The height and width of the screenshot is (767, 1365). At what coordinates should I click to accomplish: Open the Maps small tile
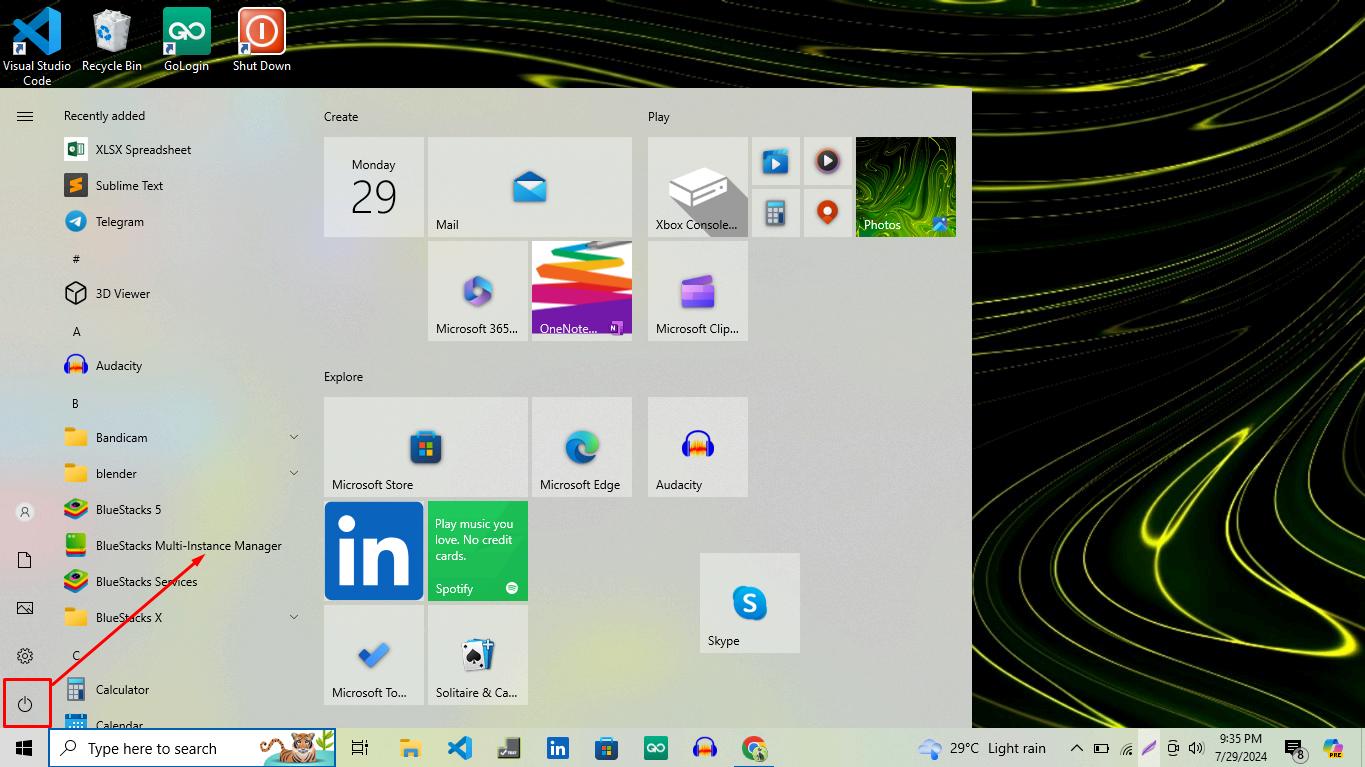click(x=828, y=213)
